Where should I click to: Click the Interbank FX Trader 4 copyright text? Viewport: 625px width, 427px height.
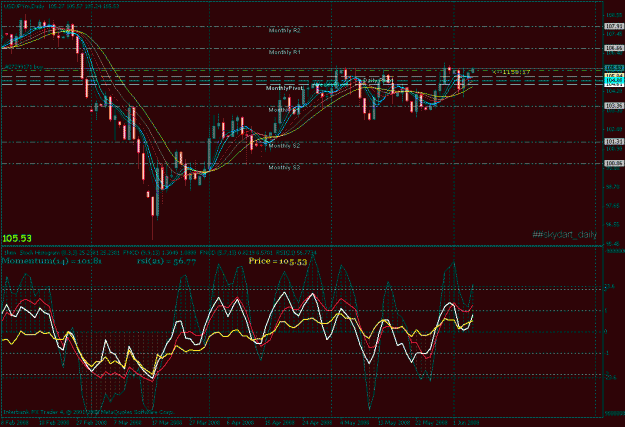coord(88,412)
